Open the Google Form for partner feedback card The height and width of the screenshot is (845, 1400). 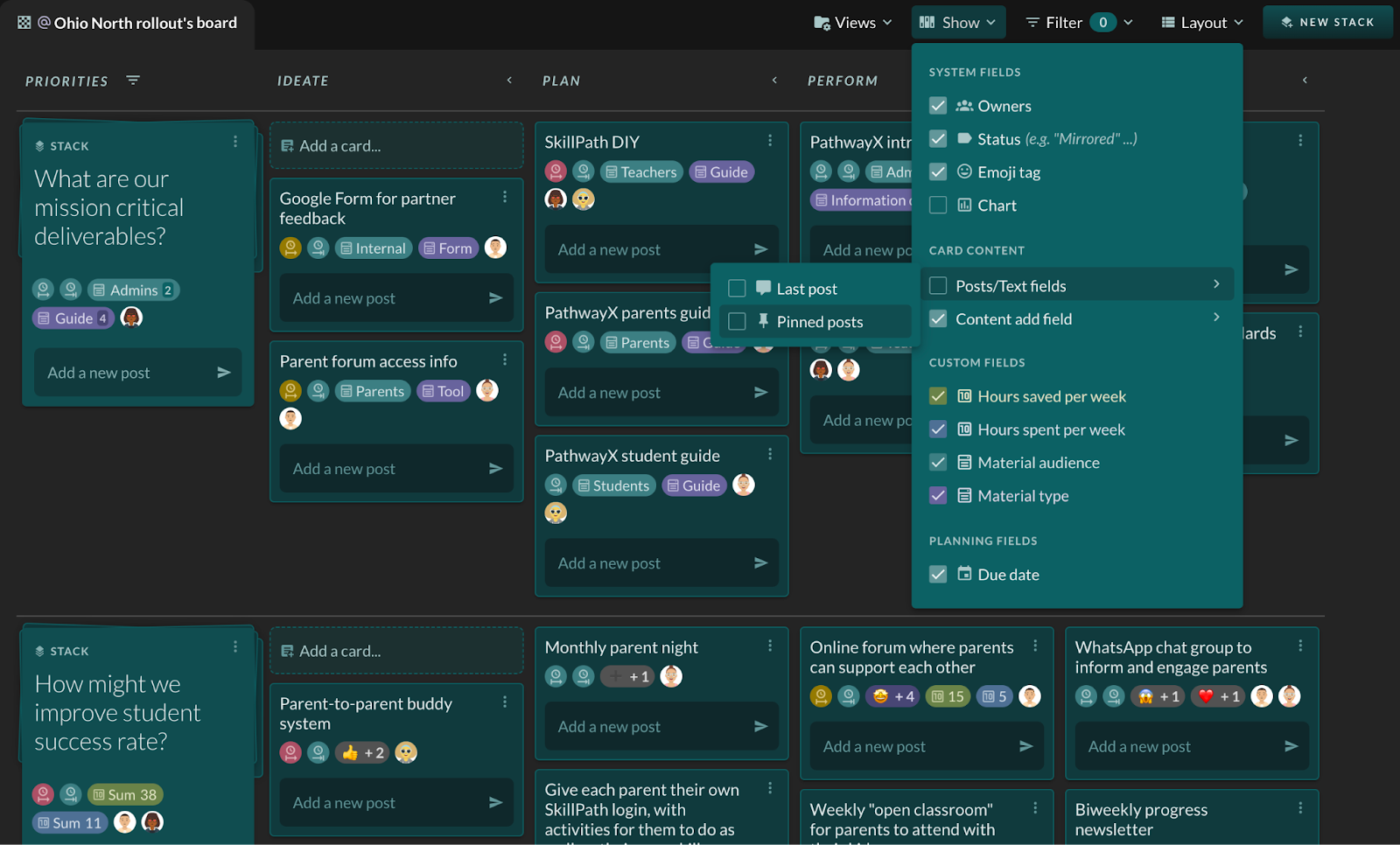click(x=367, y=208)
